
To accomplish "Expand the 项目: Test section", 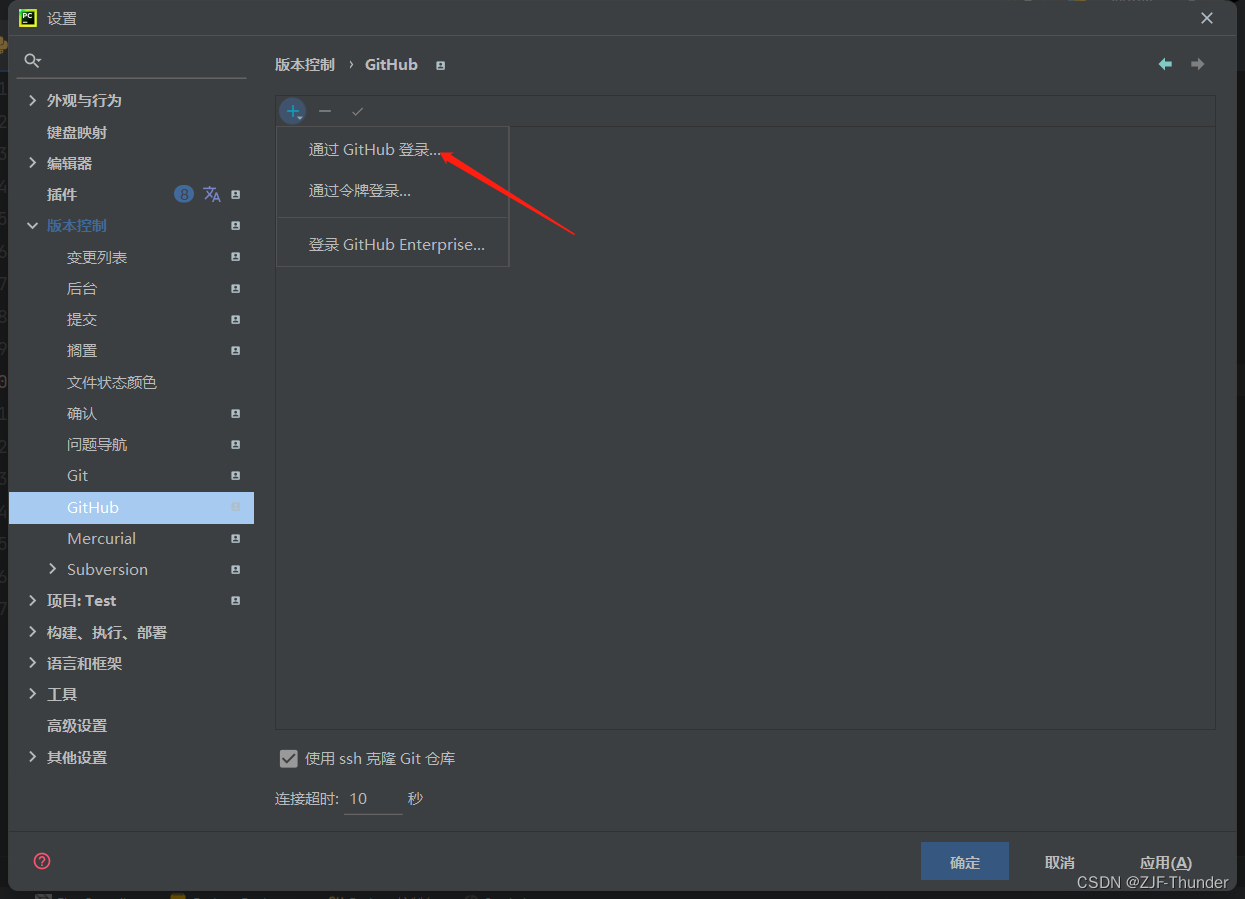I will point(33,600).
